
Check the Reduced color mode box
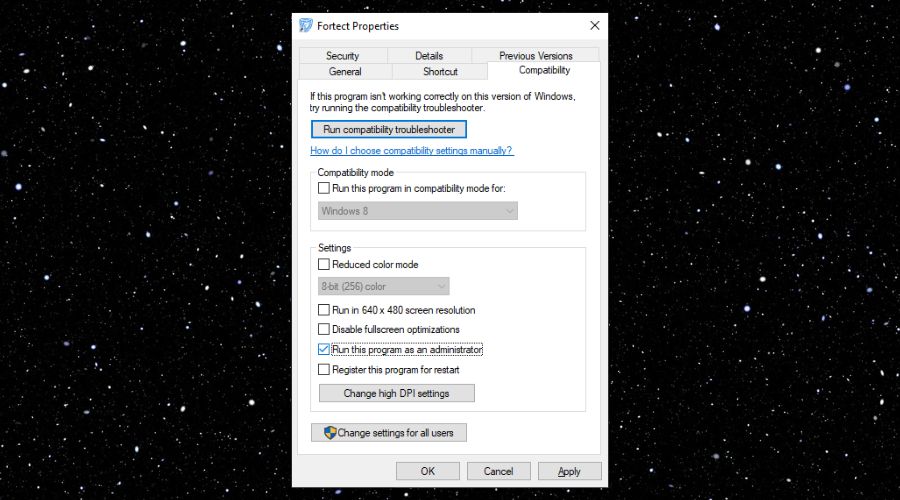click(x=324, y=264)
